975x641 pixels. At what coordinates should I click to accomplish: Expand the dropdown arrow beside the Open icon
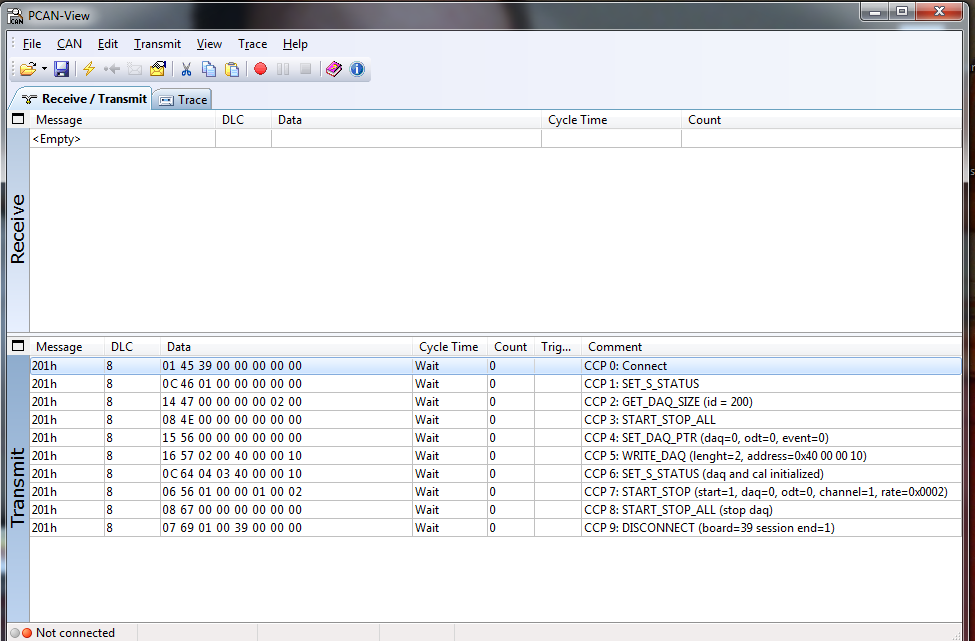coord(44,69)
